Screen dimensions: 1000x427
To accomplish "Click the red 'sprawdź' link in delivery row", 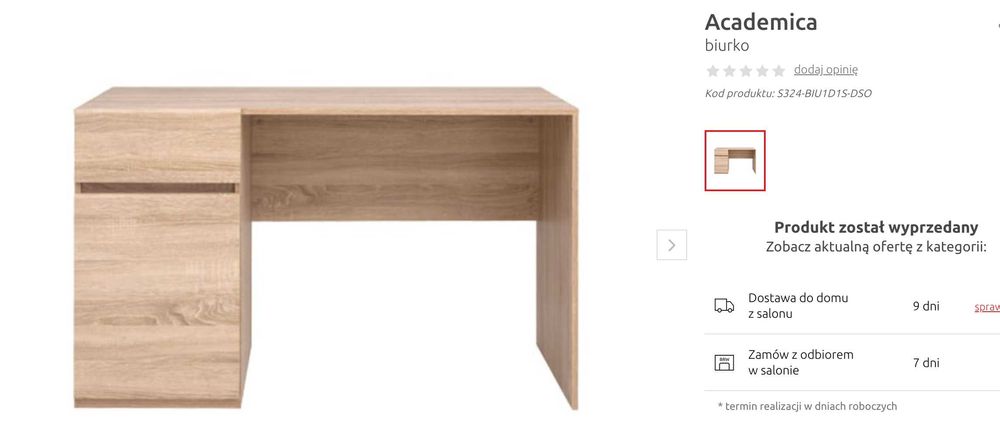I will click(987, 307).
